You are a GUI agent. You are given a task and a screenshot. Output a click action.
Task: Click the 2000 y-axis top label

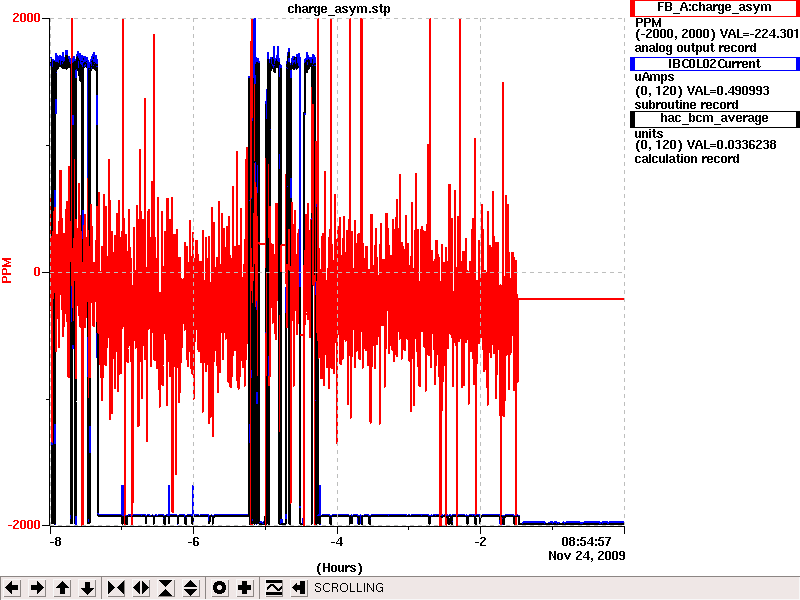[26, 18]
